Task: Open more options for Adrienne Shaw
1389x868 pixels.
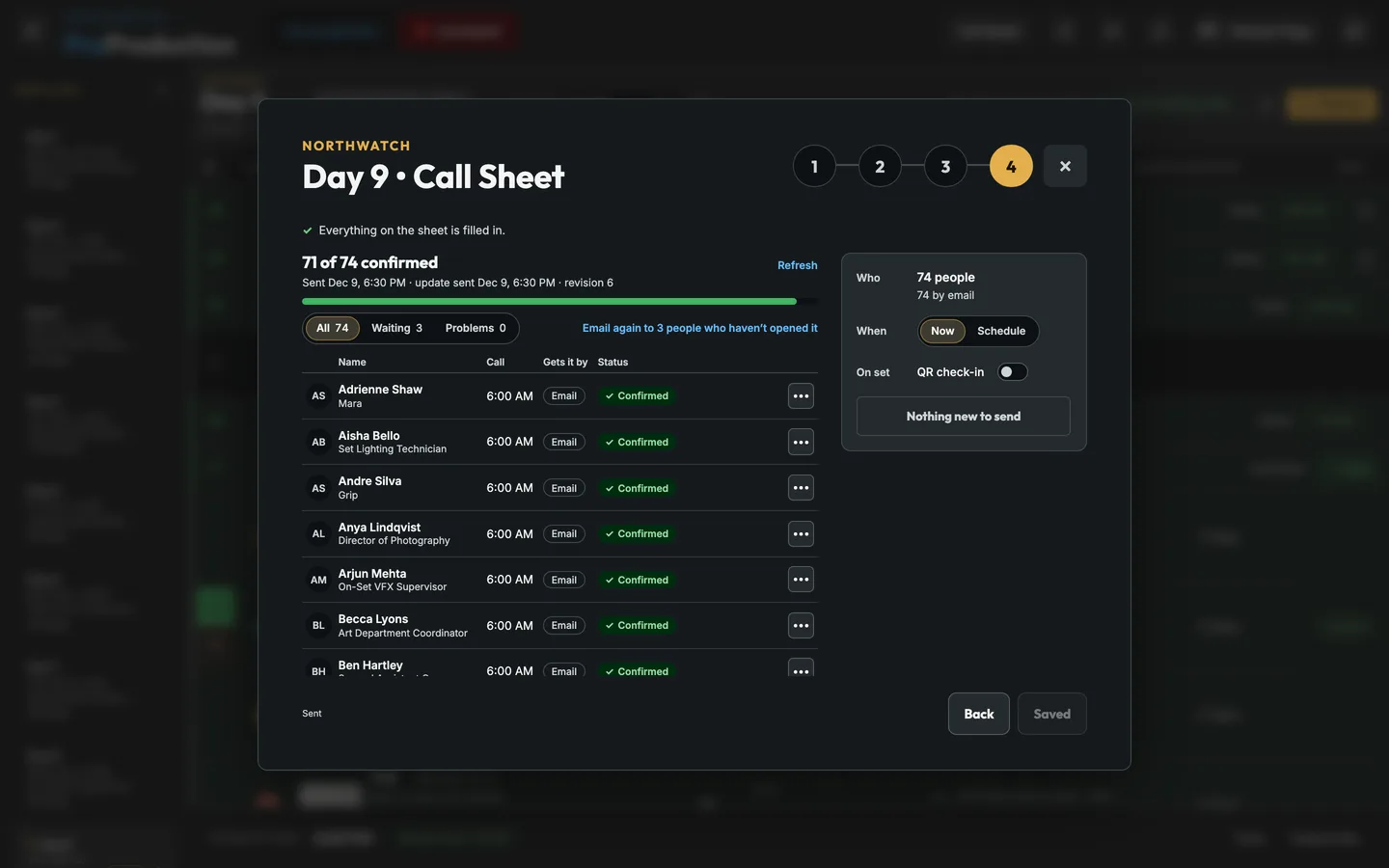Action: pos(801,396)
